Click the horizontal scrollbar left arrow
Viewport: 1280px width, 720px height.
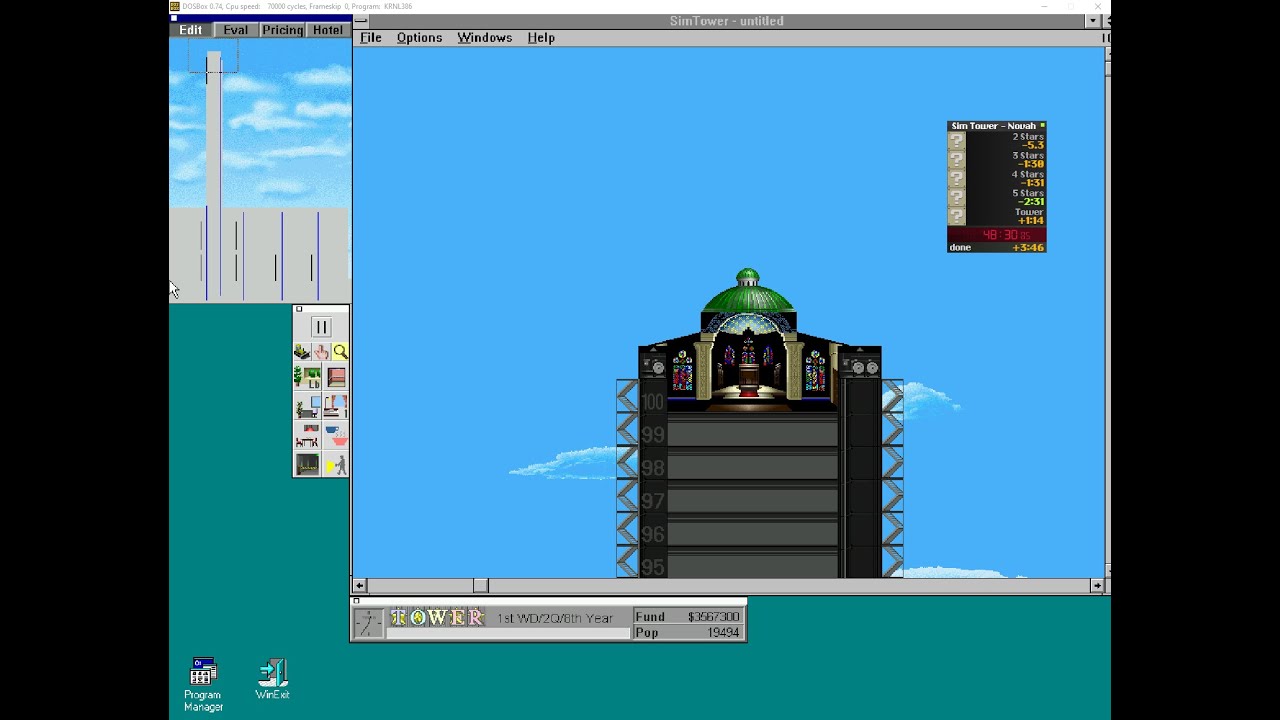[x=359, y=586]
